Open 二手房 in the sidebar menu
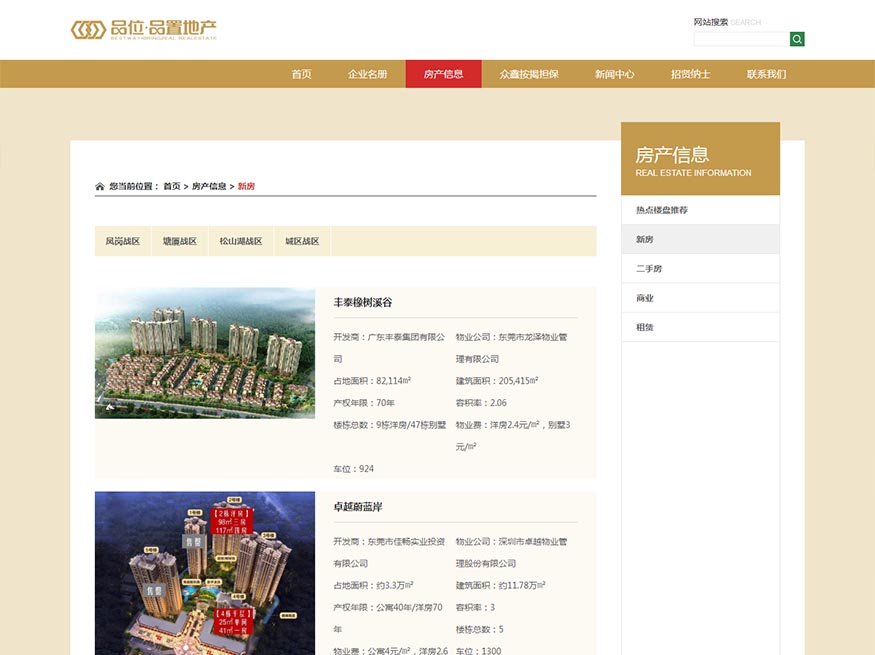Image resolution: width=875 pixels, height=655 pixels. pos(700,268)
